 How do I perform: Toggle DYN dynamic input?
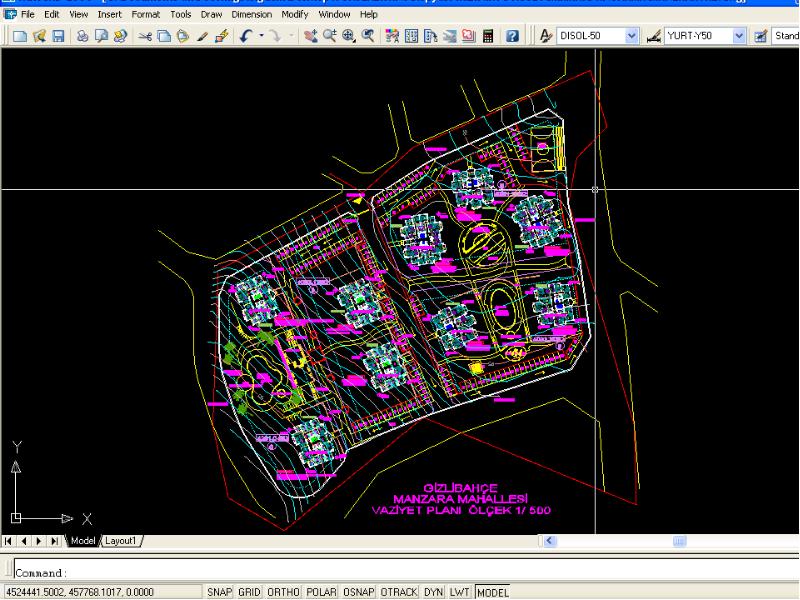coord(434,592)
